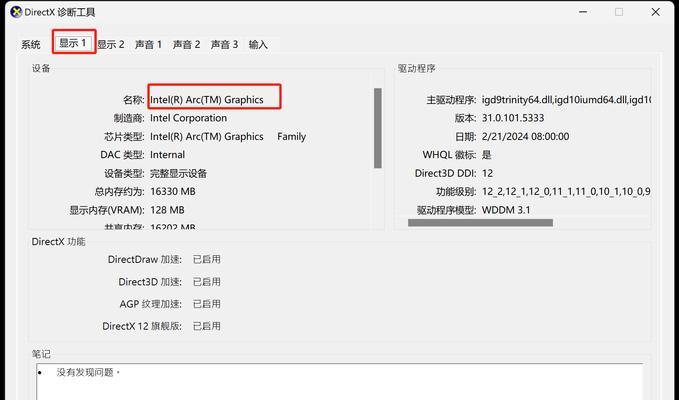Select driver version 31.0.101.5333
The height and width of the screenshot is (400, 679).
513,118
